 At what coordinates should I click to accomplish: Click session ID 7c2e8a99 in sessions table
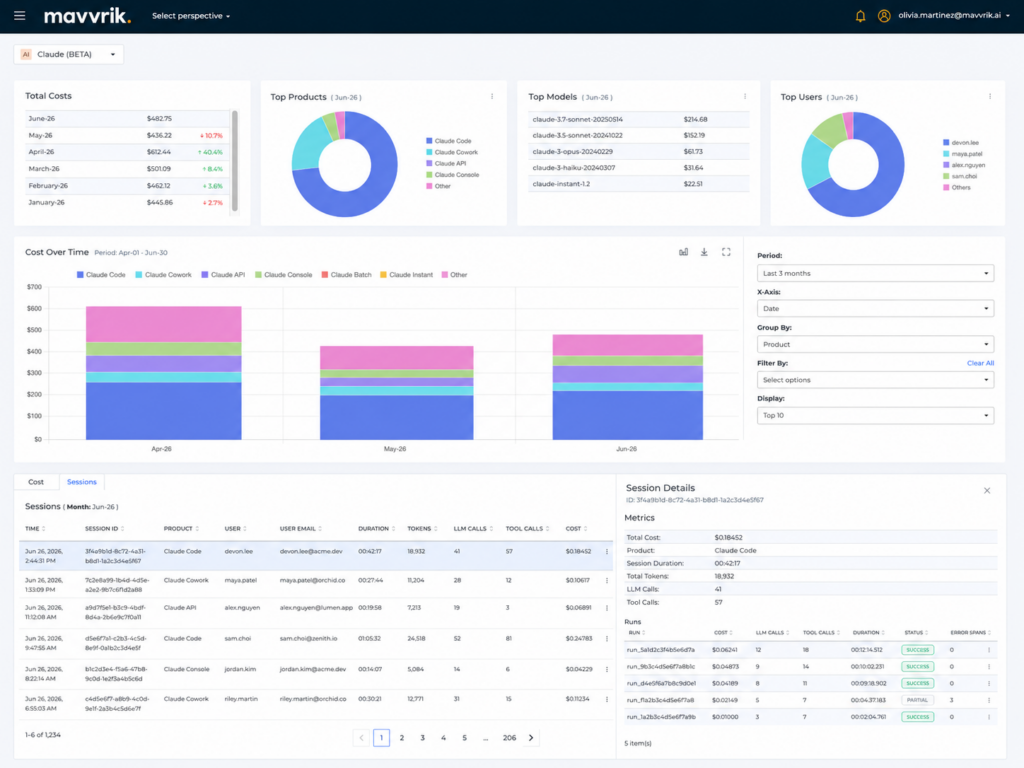117,585
